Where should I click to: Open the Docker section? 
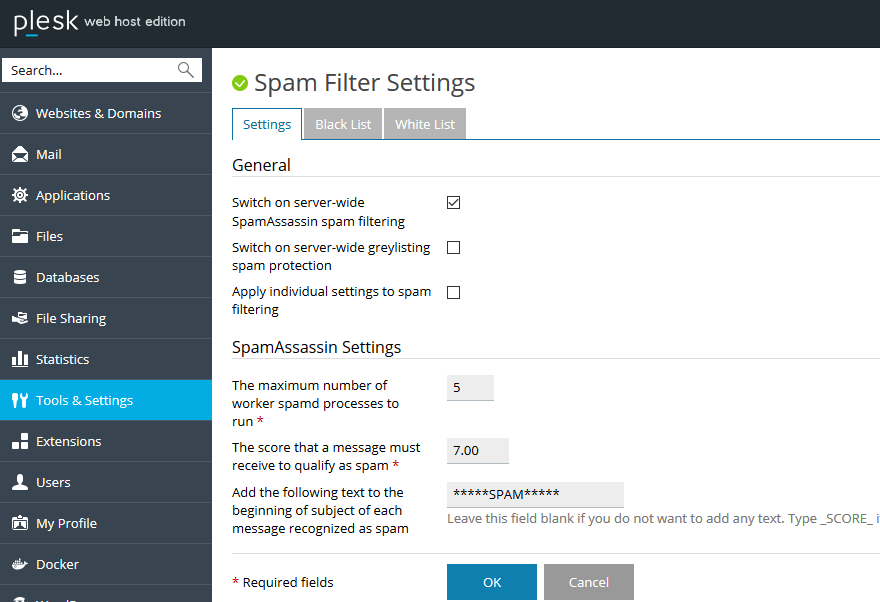pos(106,564)
